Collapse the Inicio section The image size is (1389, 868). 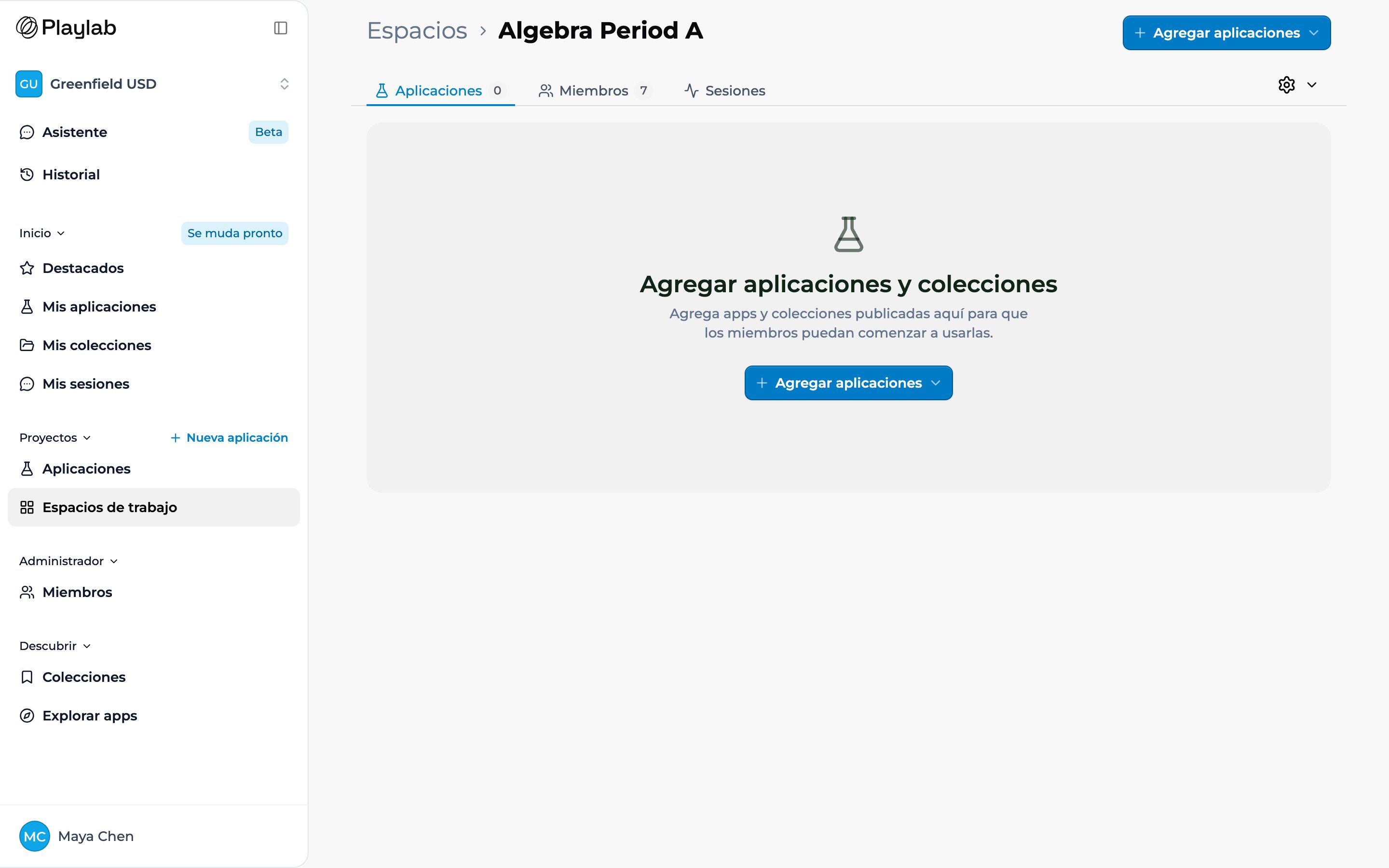click(x=42, y=233)
